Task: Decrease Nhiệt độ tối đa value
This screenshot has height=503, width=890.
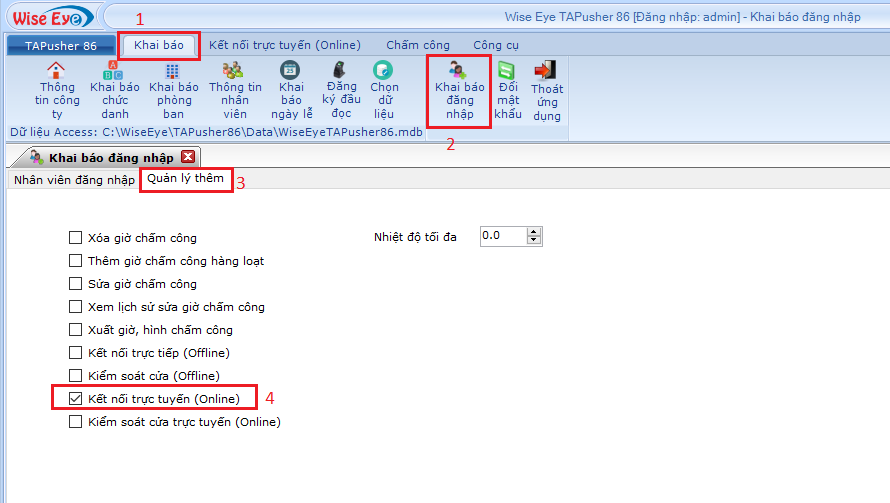Action: click(534, 241)
